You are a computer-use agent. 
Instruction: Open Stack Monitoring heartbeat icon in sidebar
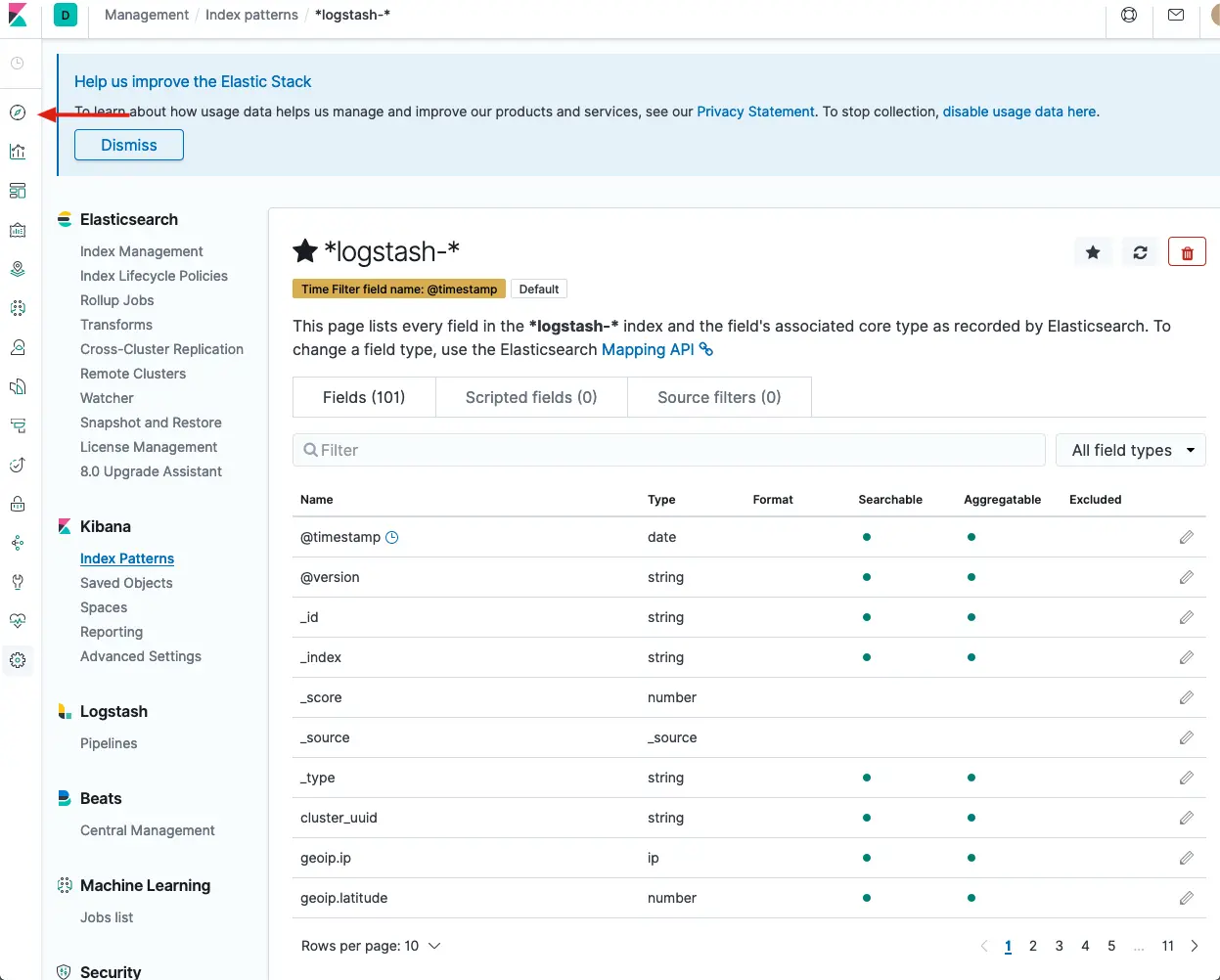click(x=18, y=621)
